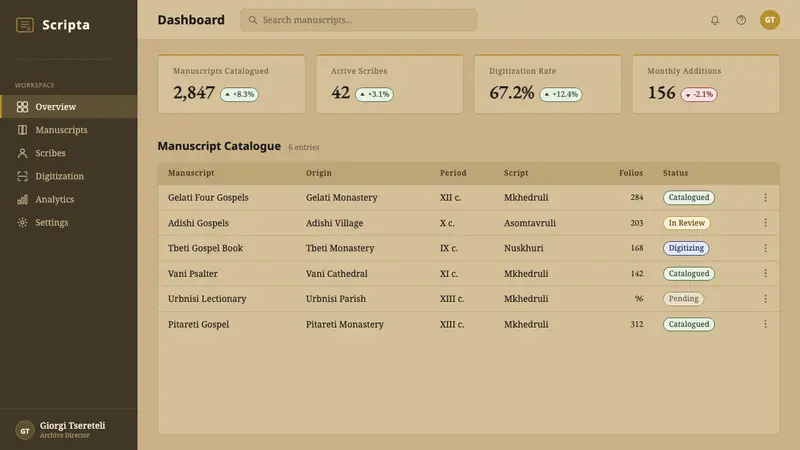Click Catalogued badge for Gelati Four Gospels
This screenshot has height=450, width=800.
click(689, 197)
